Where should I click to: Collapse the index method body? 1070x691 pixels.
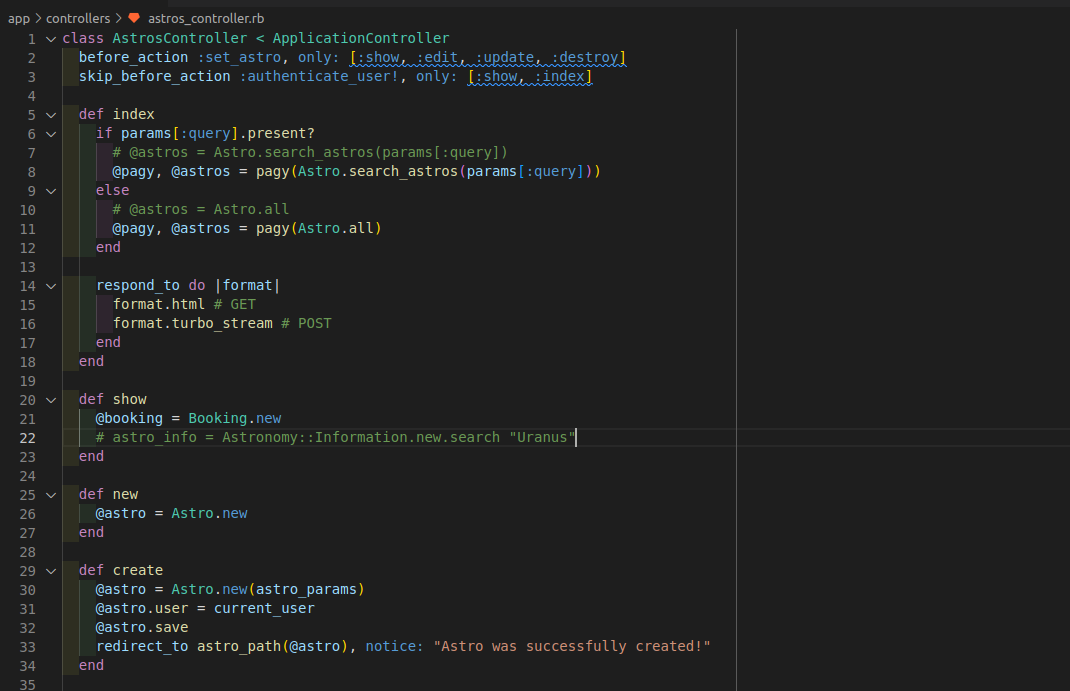click(50, 113)
